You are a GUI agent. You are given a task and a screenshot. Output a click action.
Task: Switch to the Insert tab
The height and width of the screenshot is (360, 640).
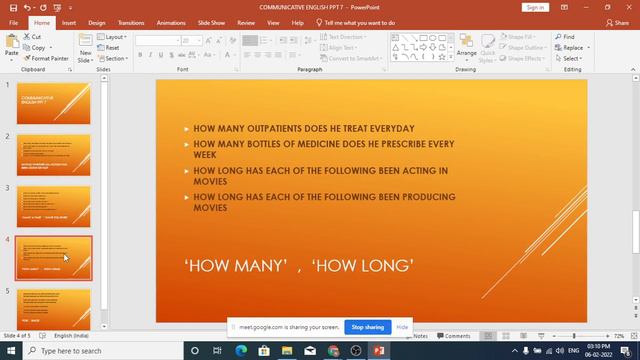(69, 23)
